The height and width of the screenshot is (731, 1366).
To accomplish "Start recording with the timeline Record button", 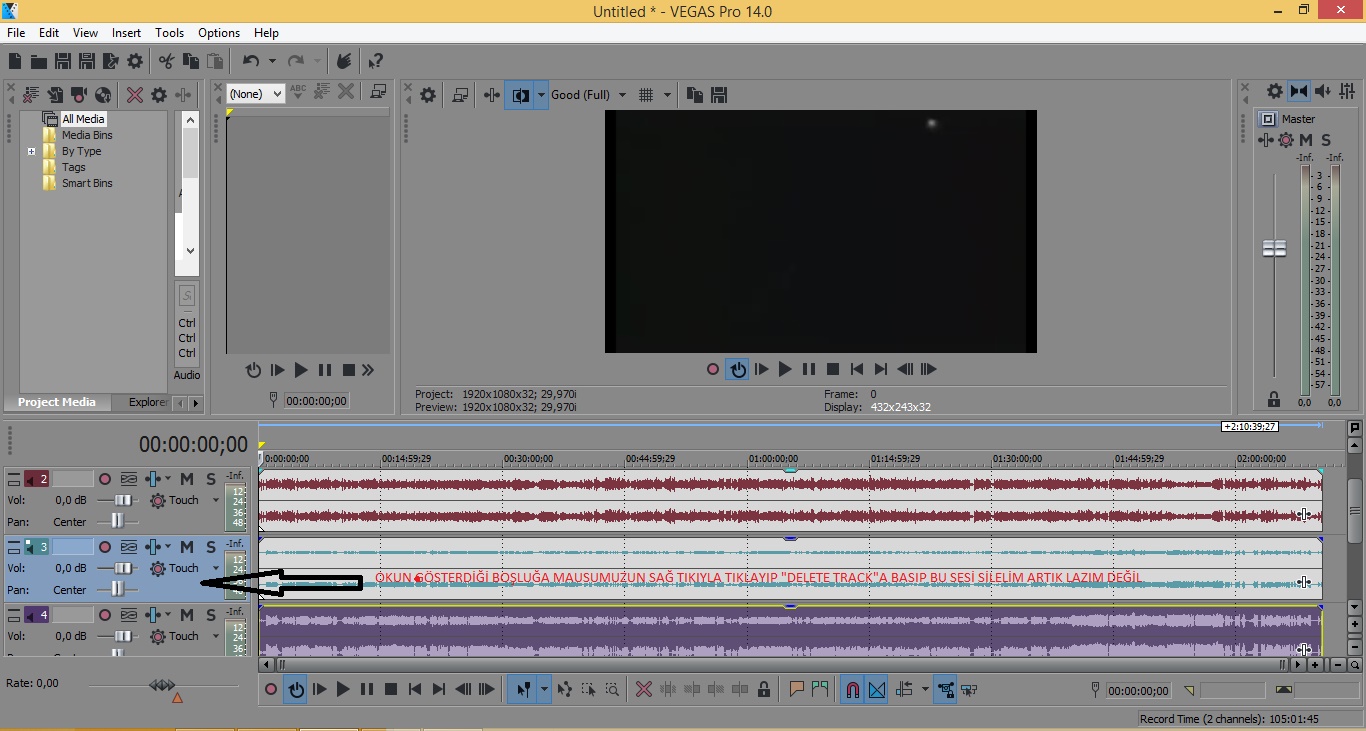I will 270,689.
